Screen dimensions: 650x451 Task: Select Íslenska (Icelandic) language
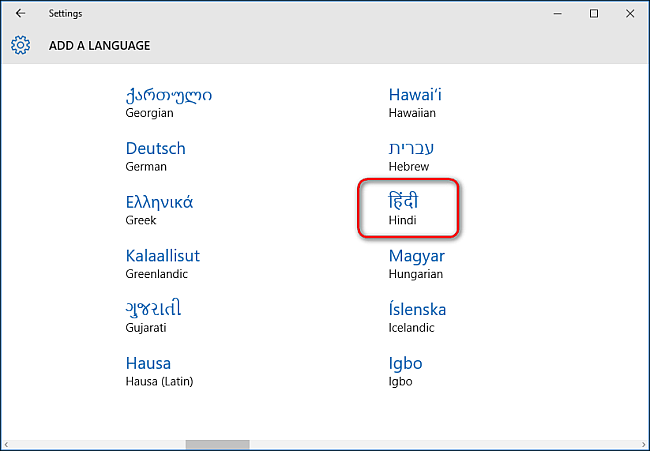tap(417, 317)
